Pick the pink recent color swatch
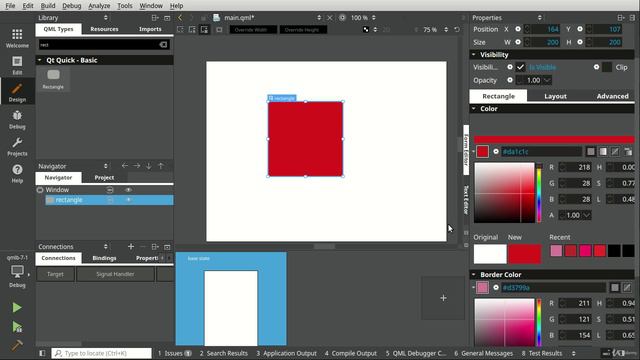Screen dimensions: 640x360 coord(556,251)
